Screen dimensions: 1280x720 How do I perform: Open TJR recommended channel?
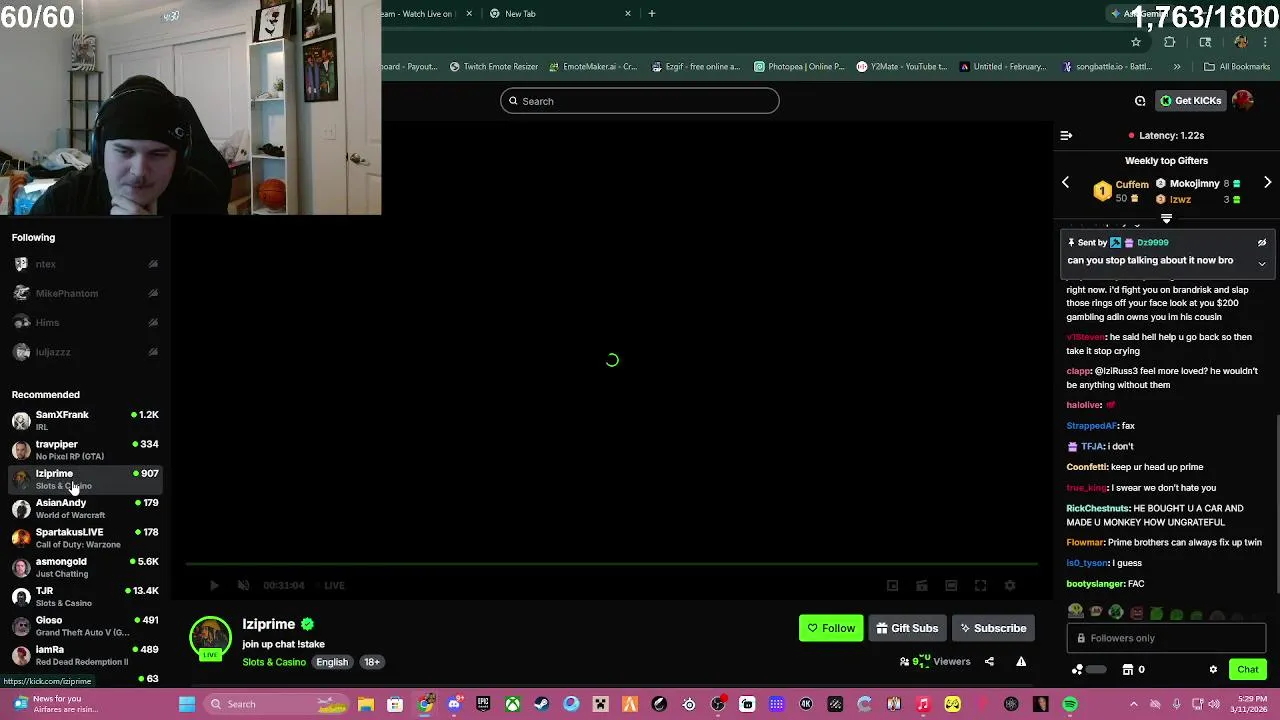85,596
